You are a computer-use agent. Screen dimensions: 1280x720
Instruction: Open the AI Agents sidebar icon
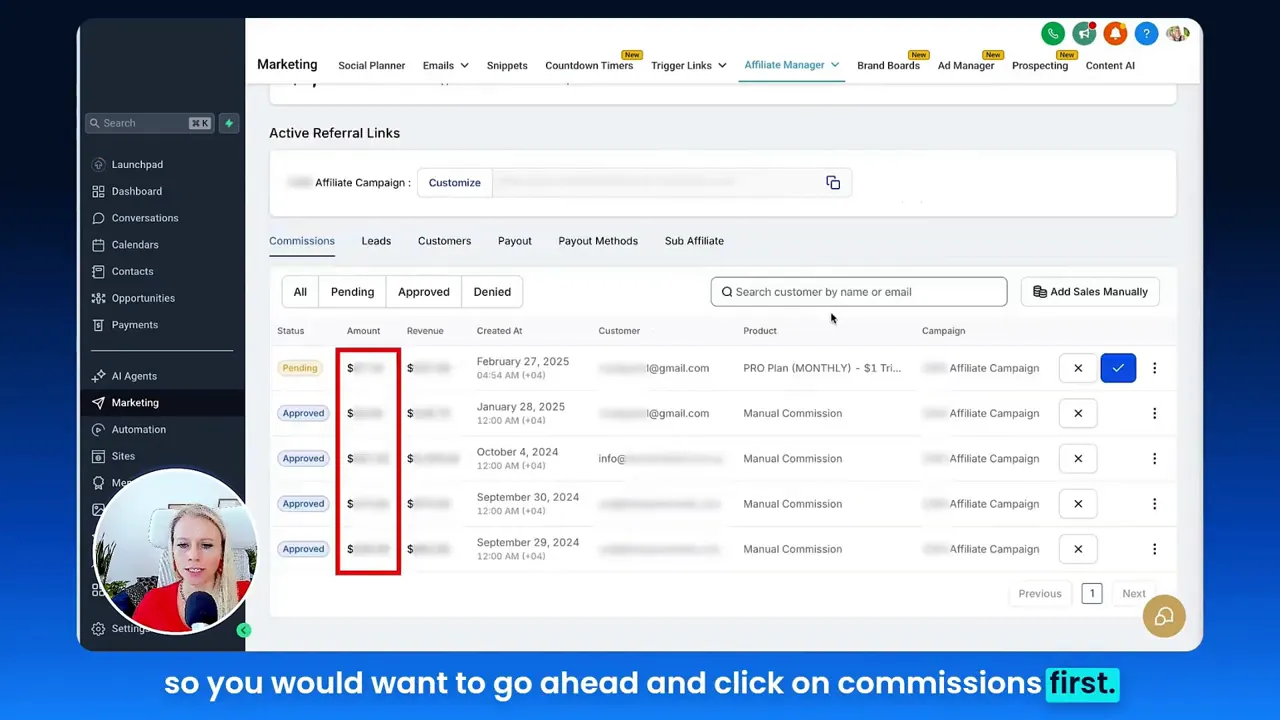pos(98,375)
